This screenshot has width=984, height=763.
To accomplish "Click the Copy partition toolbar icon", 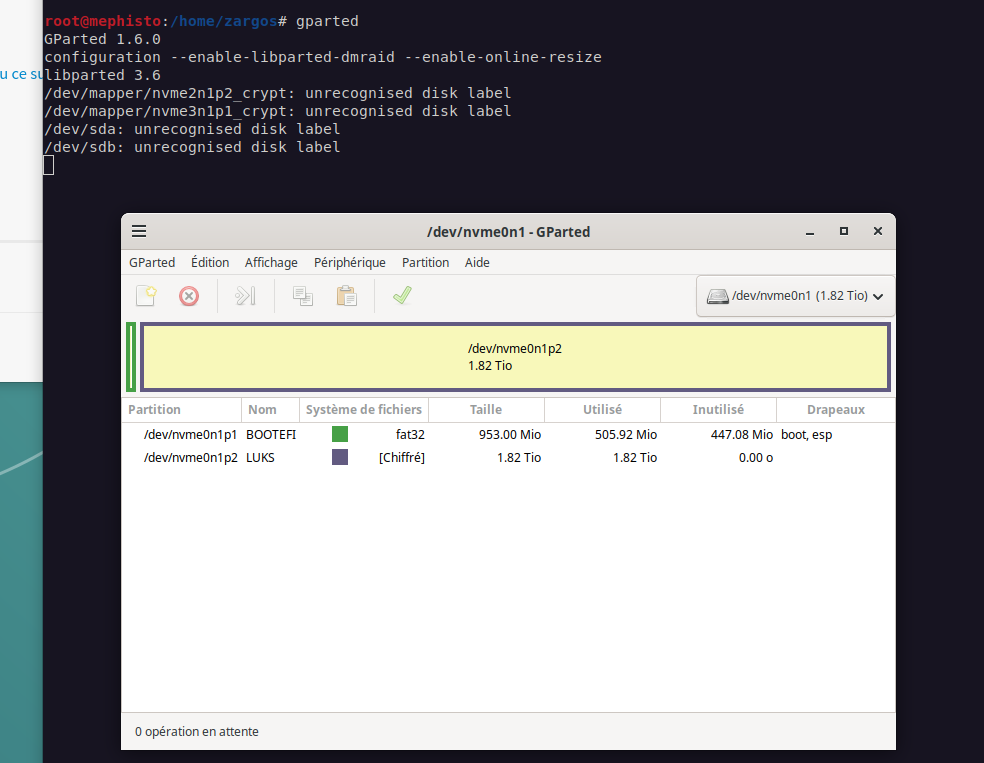I will (x=302, y=296).
